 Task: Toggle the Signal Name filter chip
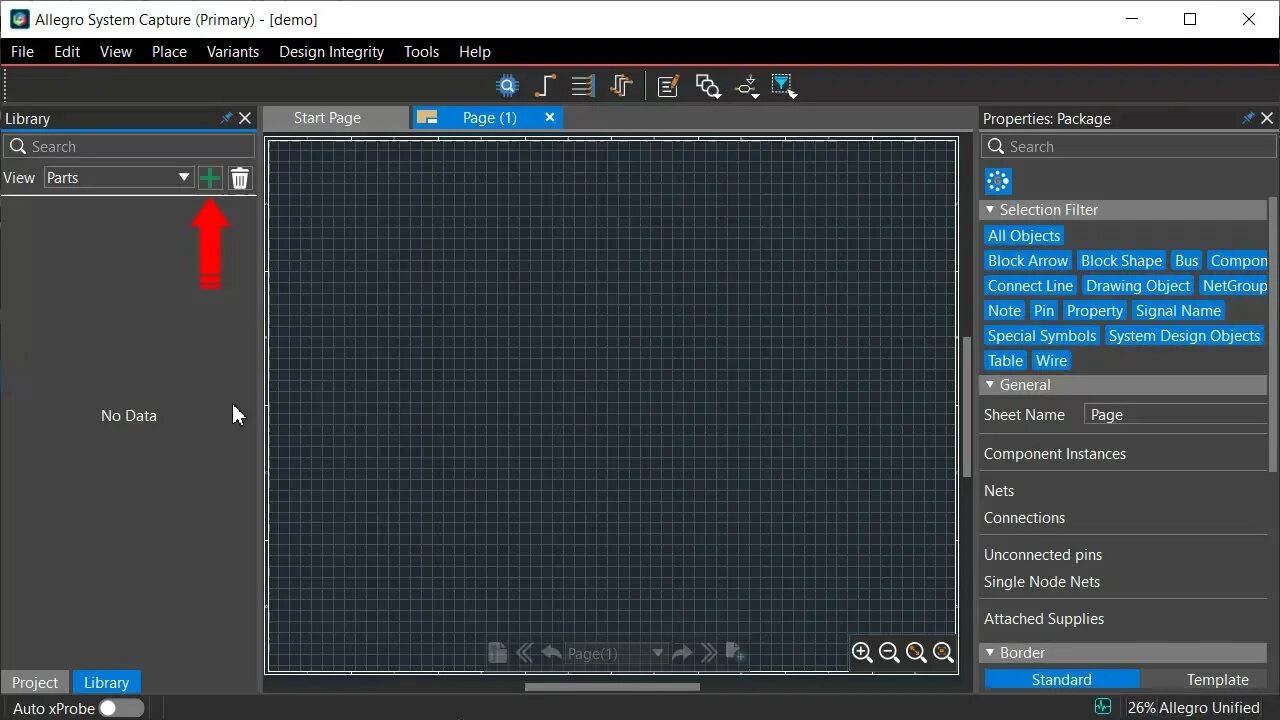point(1178,311)
